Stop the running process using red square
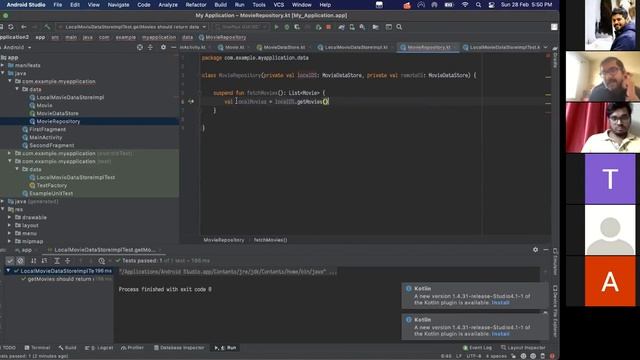 point(329,27)
